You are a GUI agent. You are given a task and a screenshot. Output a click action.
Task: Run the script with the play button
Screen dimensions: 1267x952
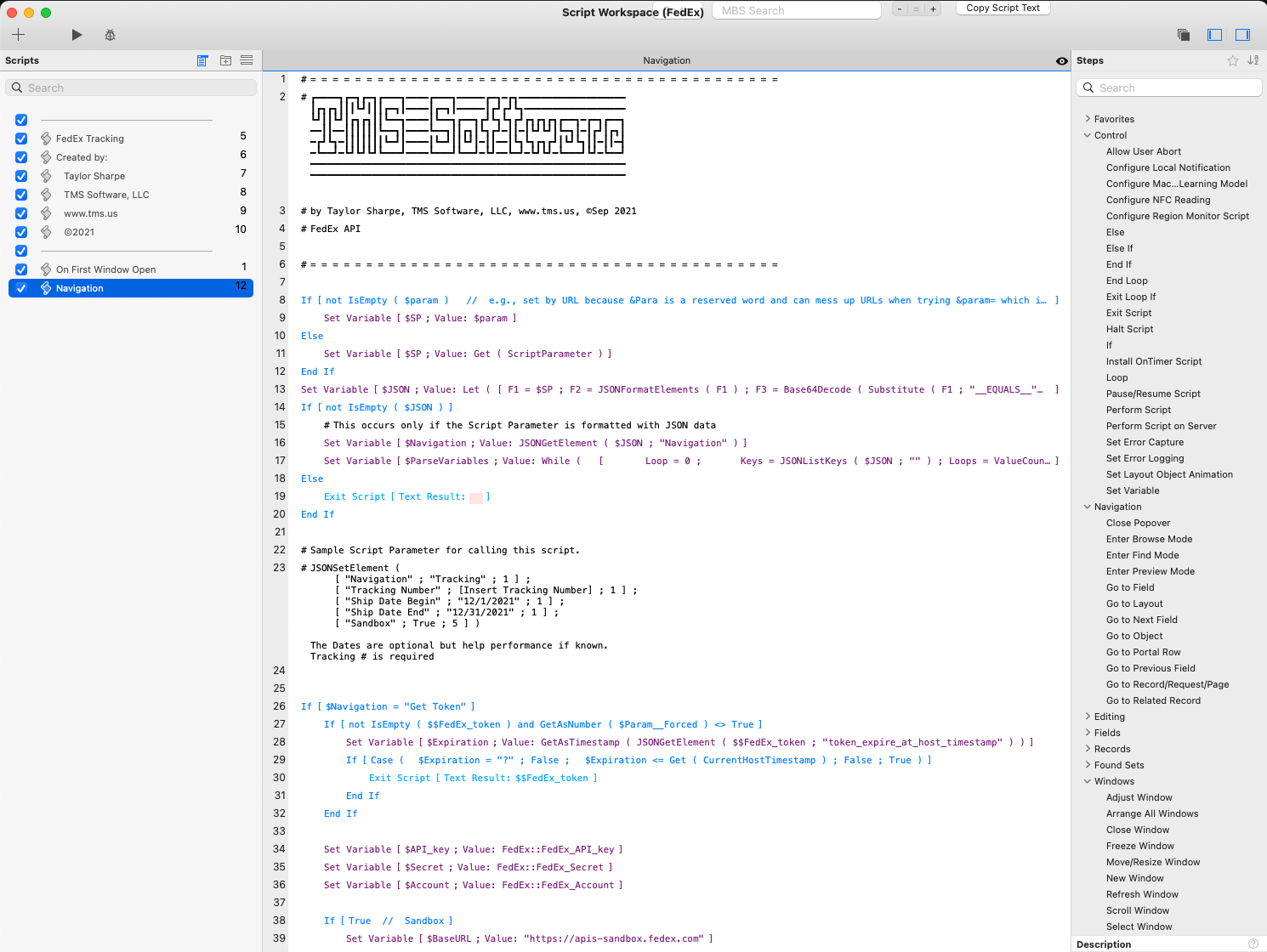77,35
